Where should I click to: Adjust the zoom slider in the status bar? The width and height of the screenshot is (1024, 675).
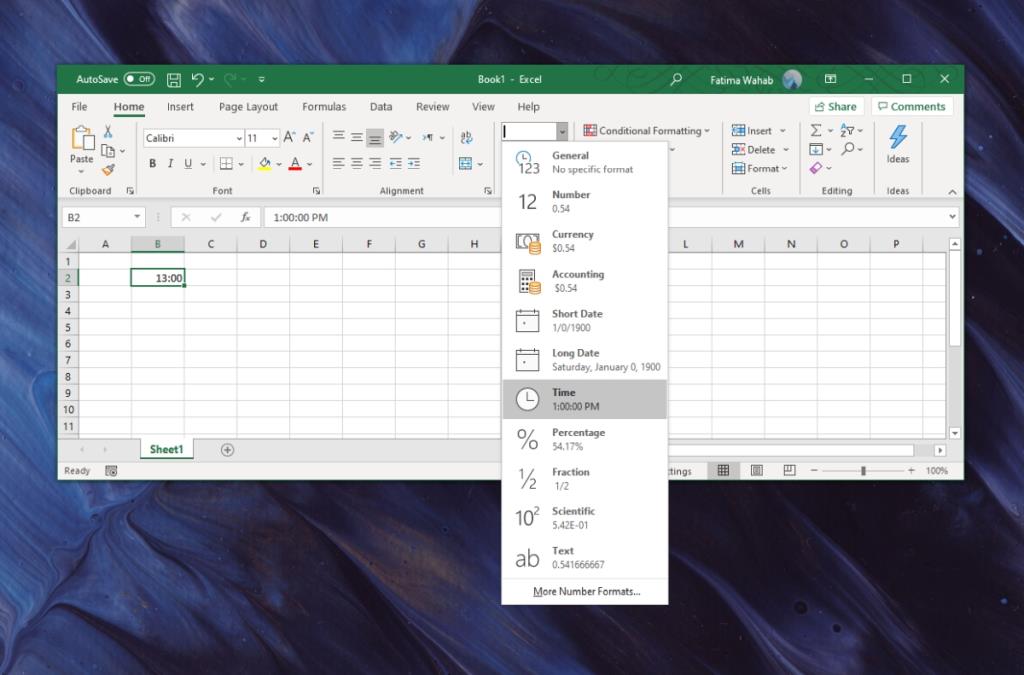862,469
